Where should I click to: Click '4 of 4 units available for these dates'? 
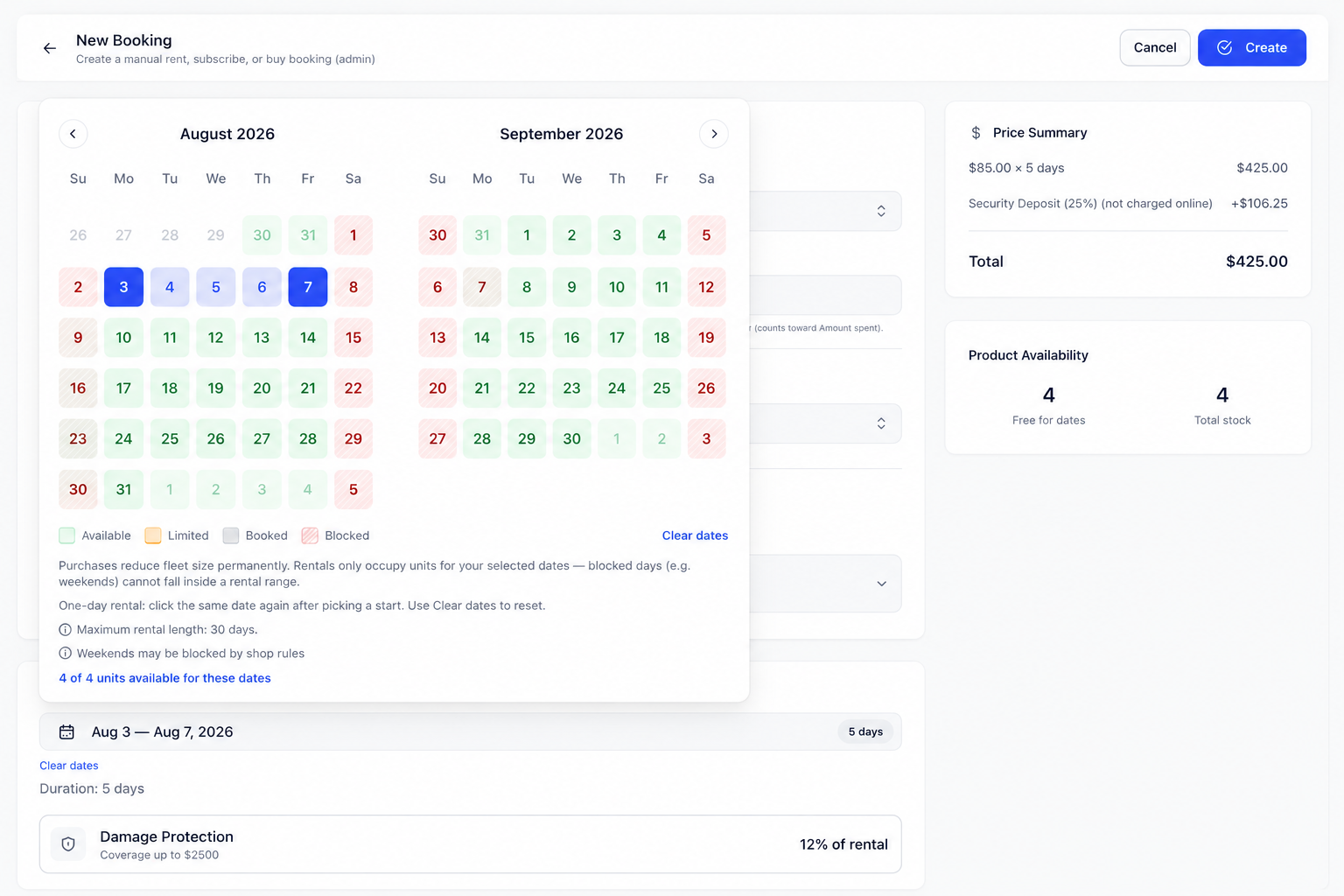[x=164, y=678]
